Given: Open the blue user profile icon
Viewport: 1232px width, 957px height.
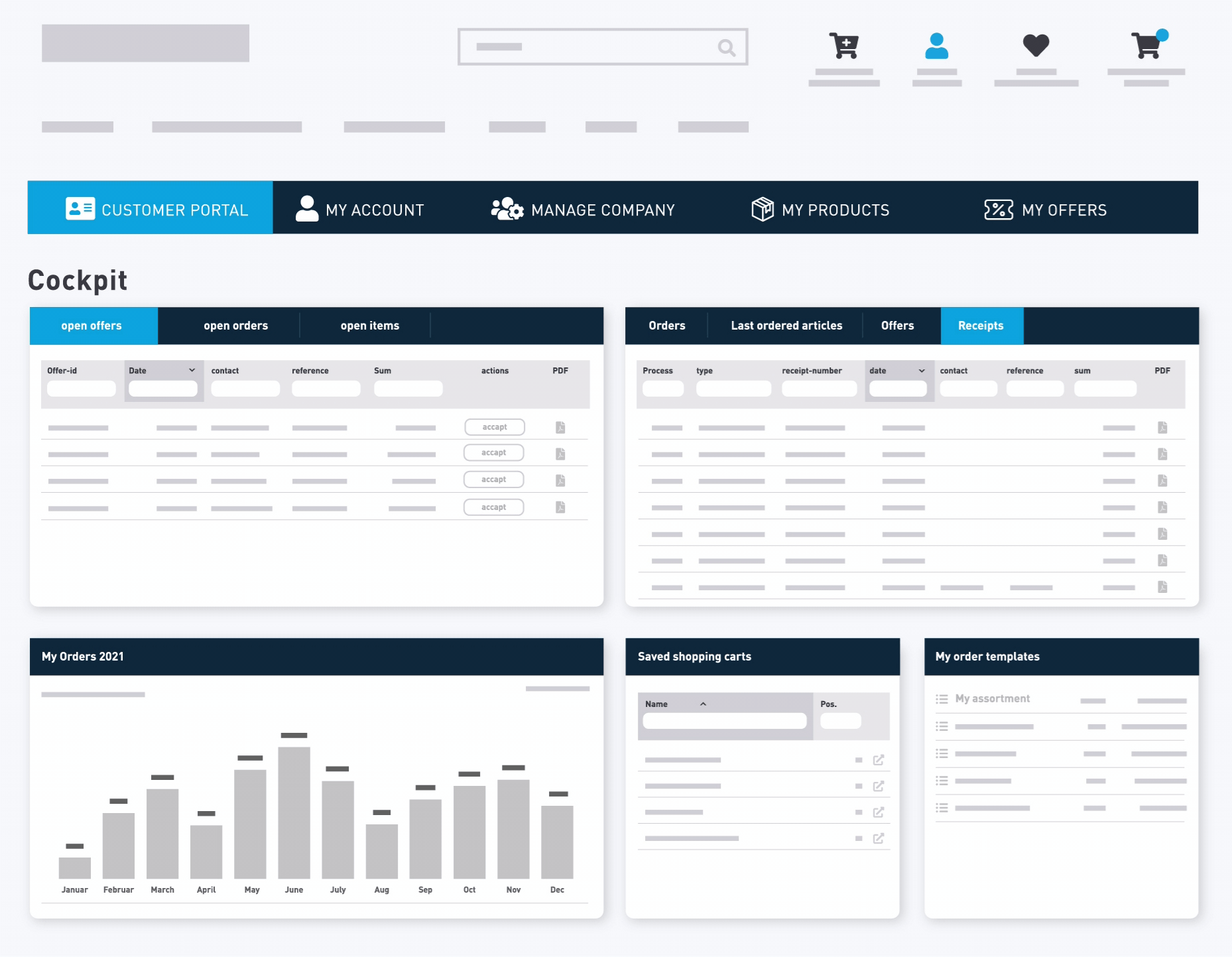Looking at the screenshot, I should 936,46.
